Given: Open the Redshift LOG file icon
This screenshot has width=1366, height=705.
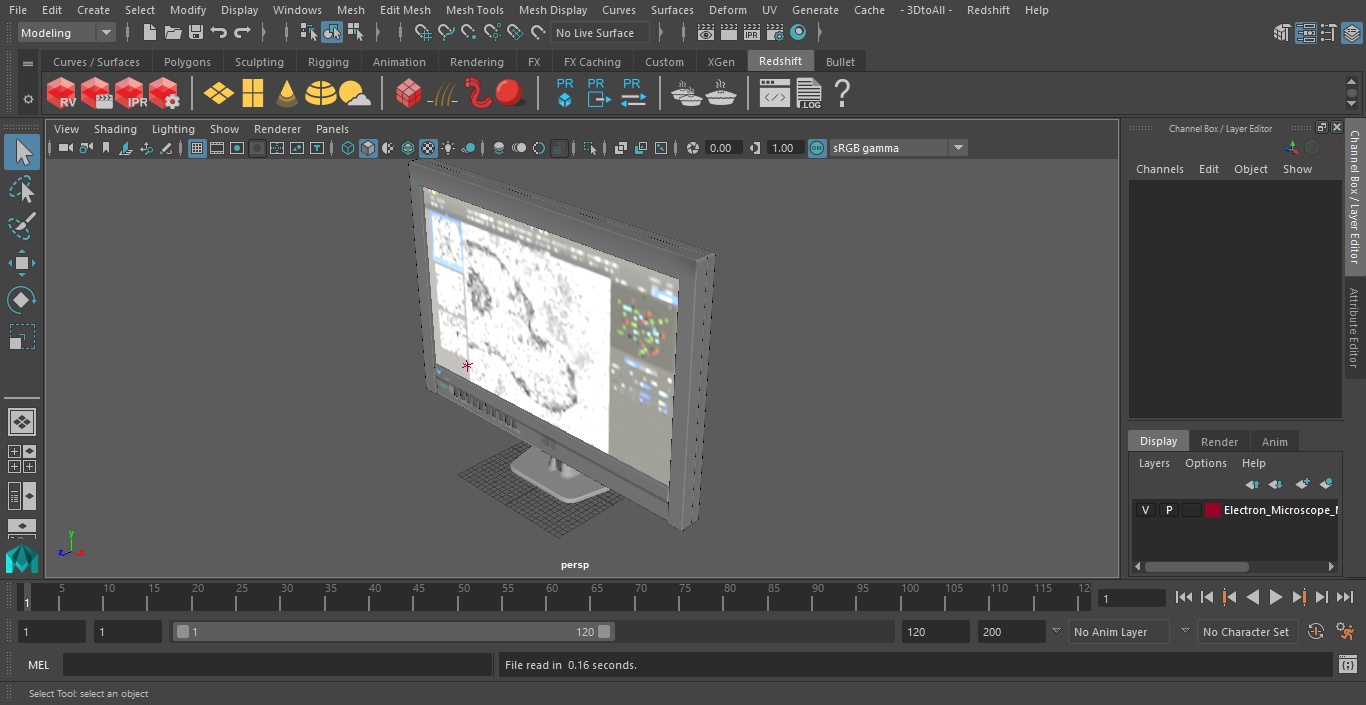Looking at the screenshot, I should [808, 94].
